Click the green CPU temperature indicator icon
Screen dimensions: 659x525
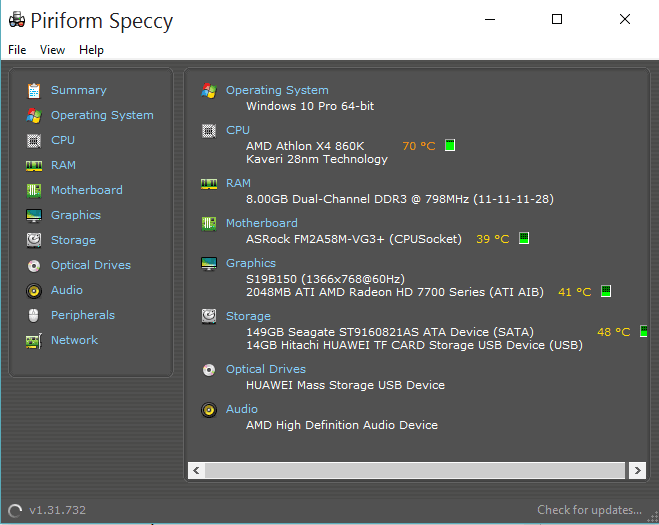click(x=450, y=145)
